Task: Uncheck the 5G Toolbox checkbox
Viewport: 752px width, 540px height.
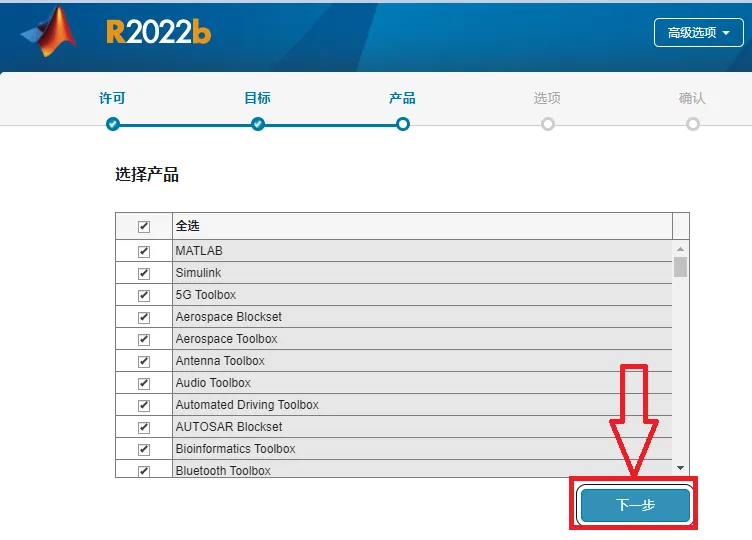Action: (x=144, y=295)
